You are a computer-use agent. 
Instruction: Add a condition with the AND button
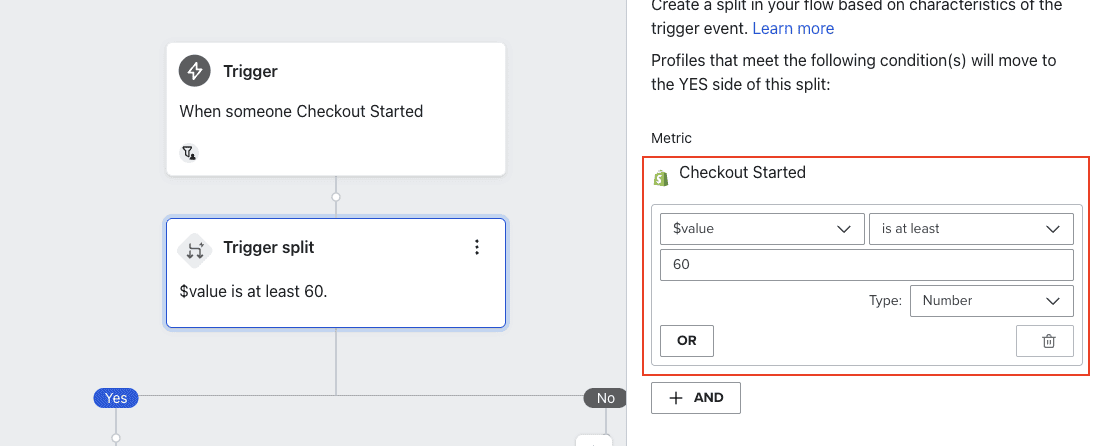(x=695, y=398)
